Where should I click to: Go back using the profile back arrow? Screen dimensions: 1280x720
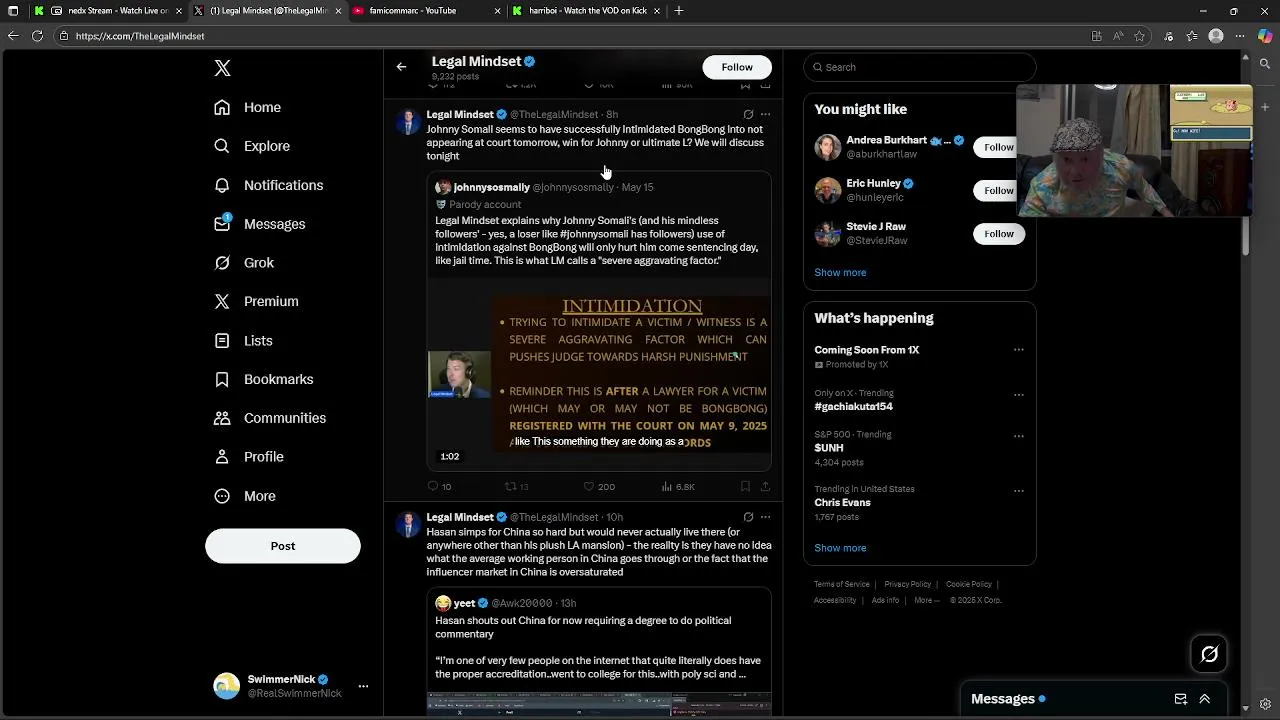point(401,67)
